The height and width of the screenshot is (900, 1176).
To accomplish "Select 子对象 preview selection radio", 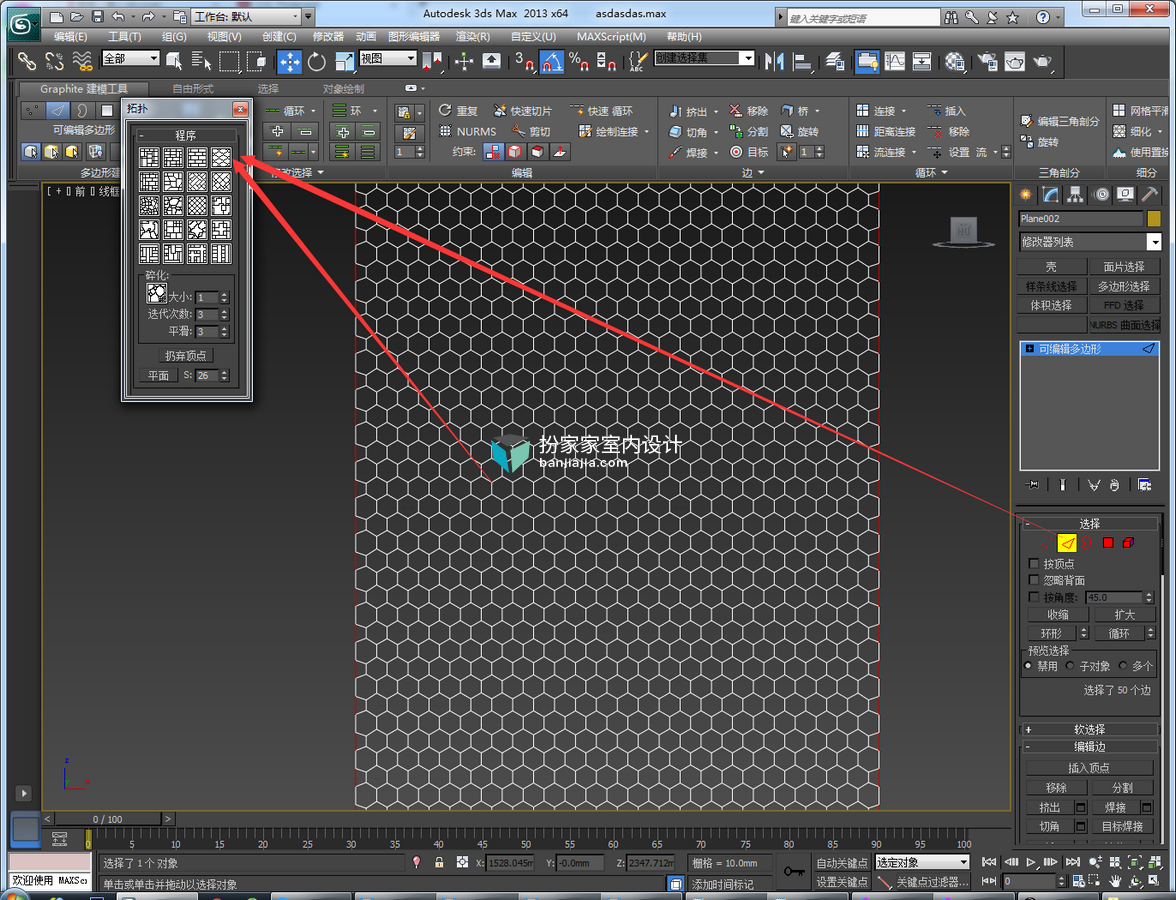I will [1070, 665].
